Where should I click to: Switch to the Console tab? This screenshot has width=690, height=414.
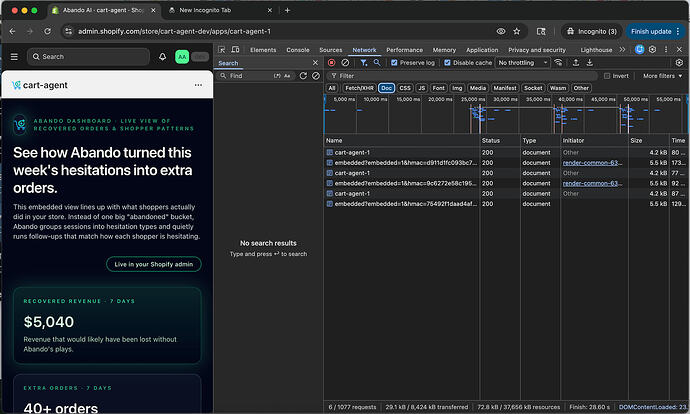point(298,50)
